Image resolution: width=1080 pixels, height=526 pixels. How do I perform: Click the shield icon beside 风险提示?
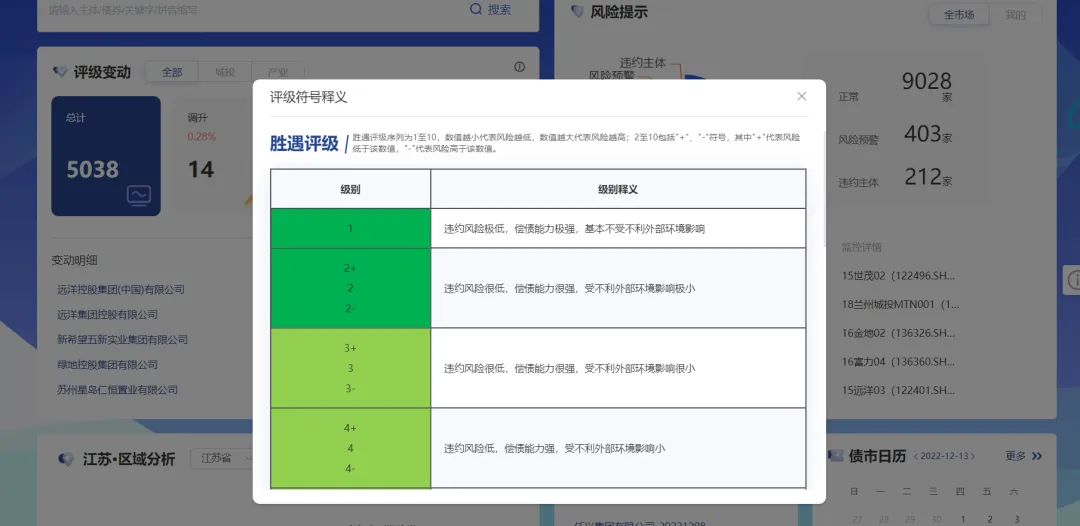pyautogui.click(x=577, y=12)
